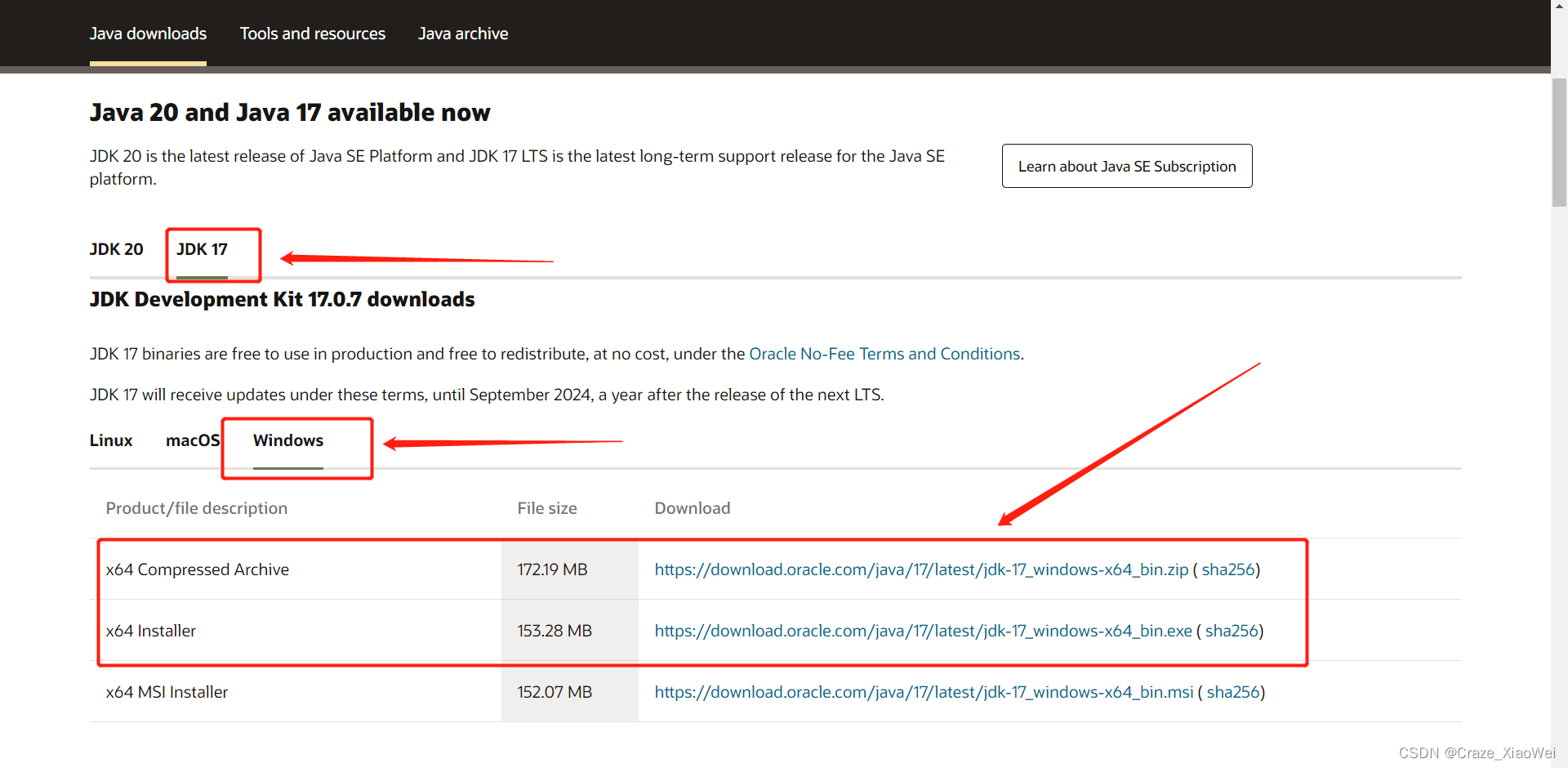Select the Linux operating system tab
Screen dimensions: 1568x768
click(x=110, y=440)
